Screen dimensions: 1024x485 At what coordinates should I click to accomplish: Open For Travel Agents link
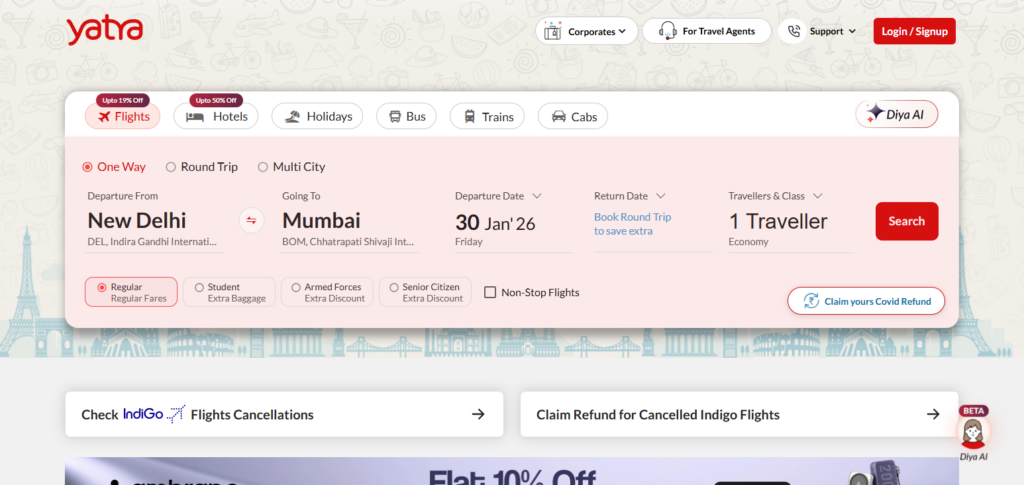point(707,31)
